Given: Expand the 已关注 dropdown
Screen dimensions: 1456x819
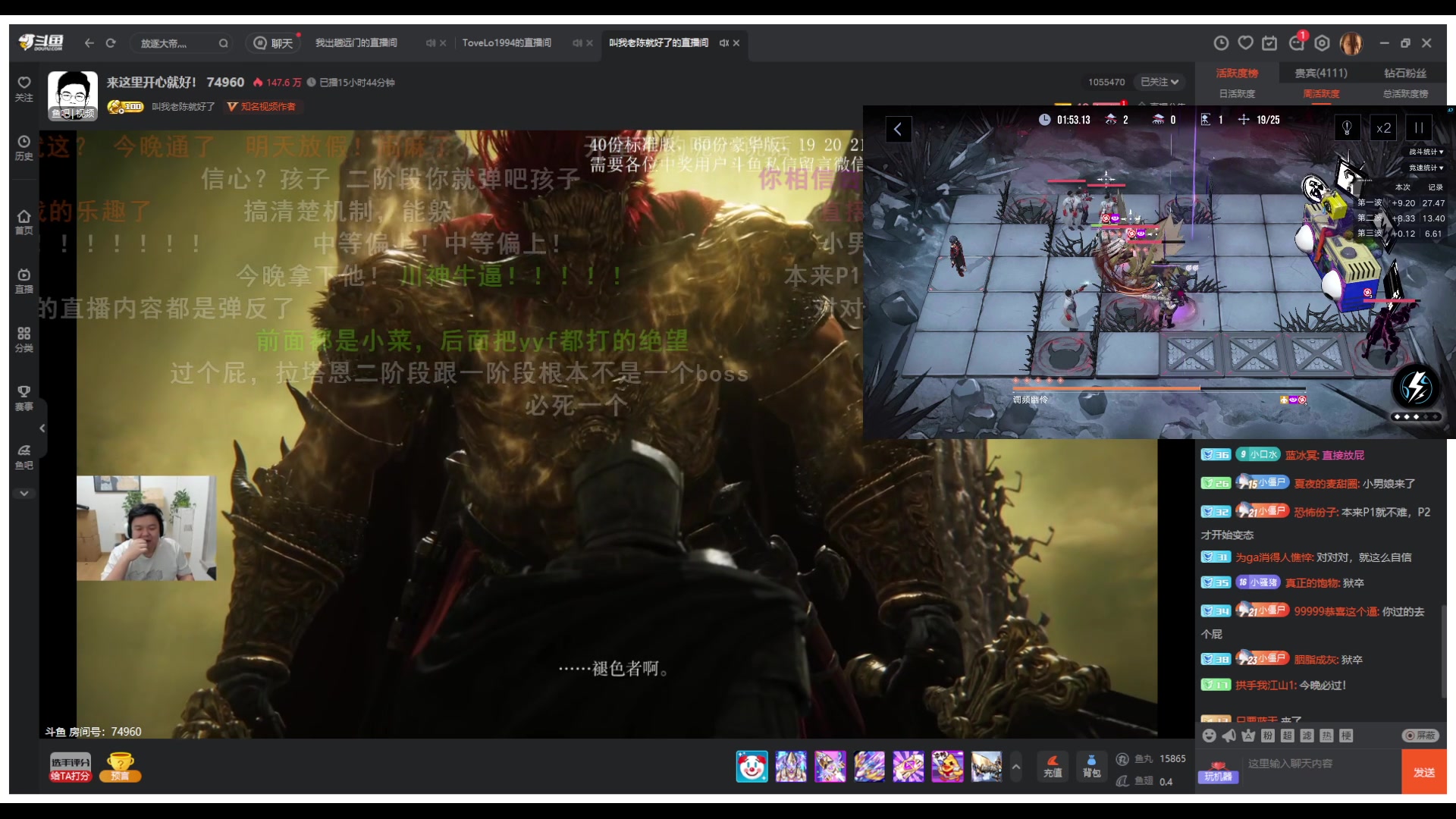Looking at the screenshot, I should pos(1159,82).
